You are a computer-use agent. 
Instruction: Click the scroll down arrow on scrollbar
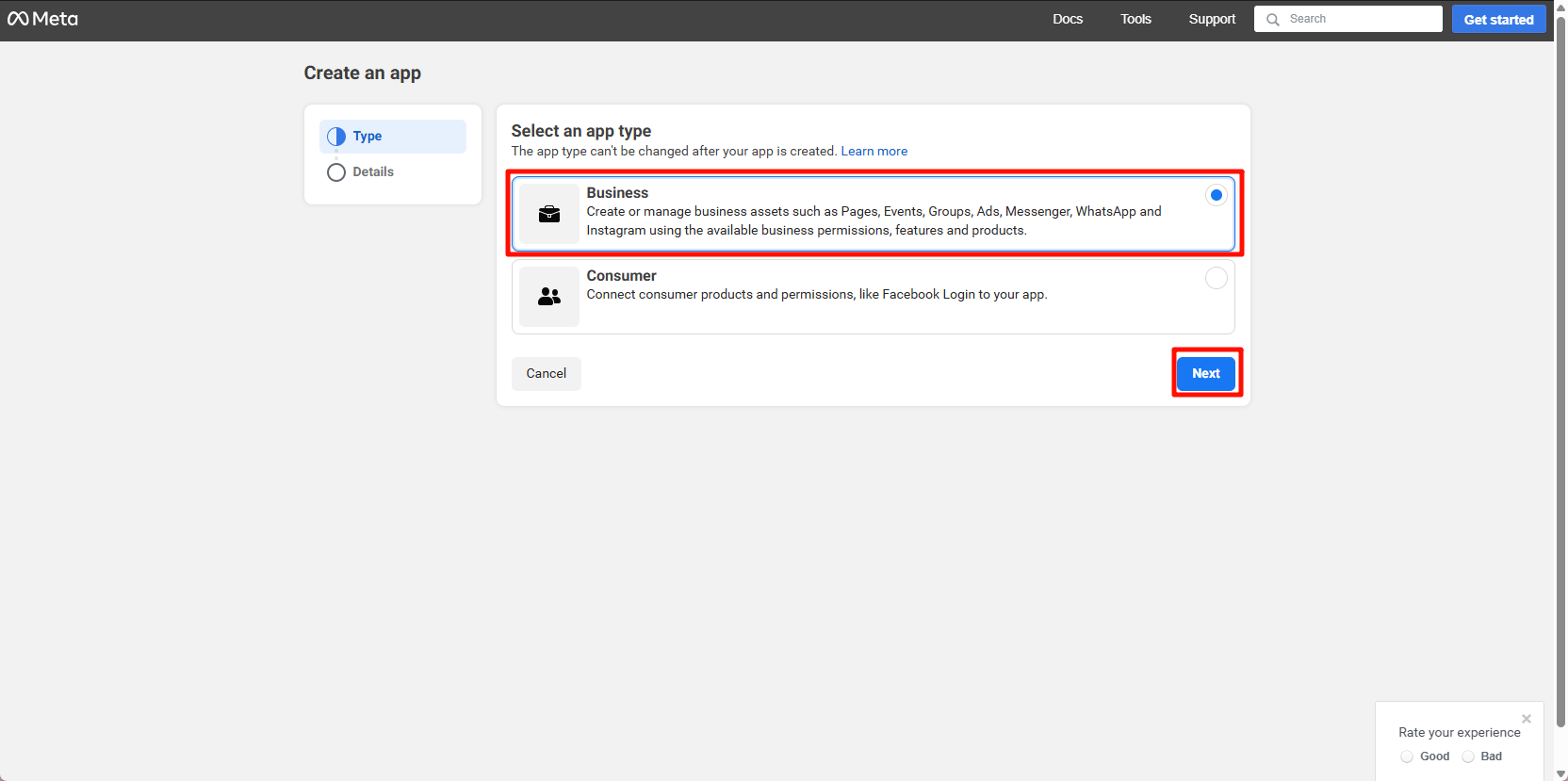click(x=1560, y=773)
